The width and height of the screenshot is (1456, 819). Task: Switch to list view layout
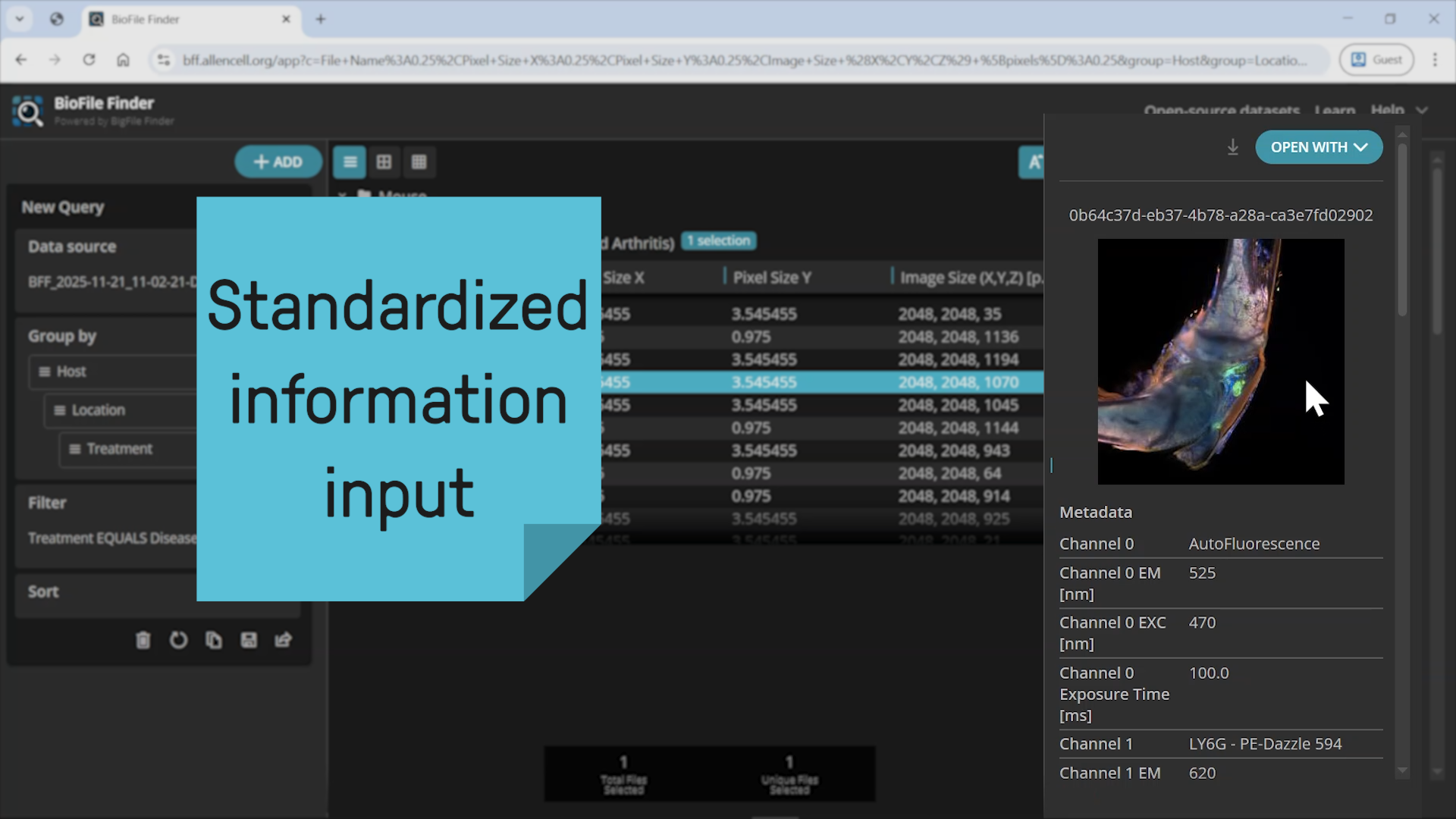(350, 162)
